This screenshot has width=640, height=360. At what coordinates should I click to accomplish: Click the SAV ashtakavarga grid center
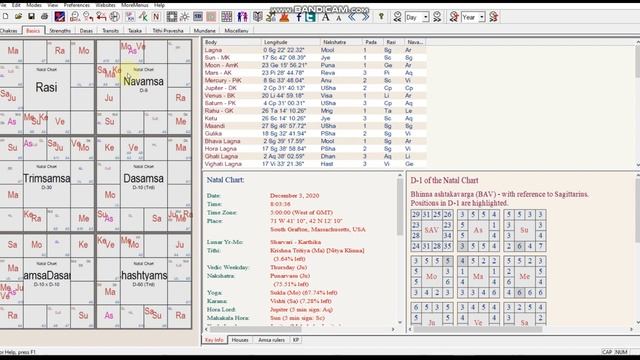click(431, 230)
